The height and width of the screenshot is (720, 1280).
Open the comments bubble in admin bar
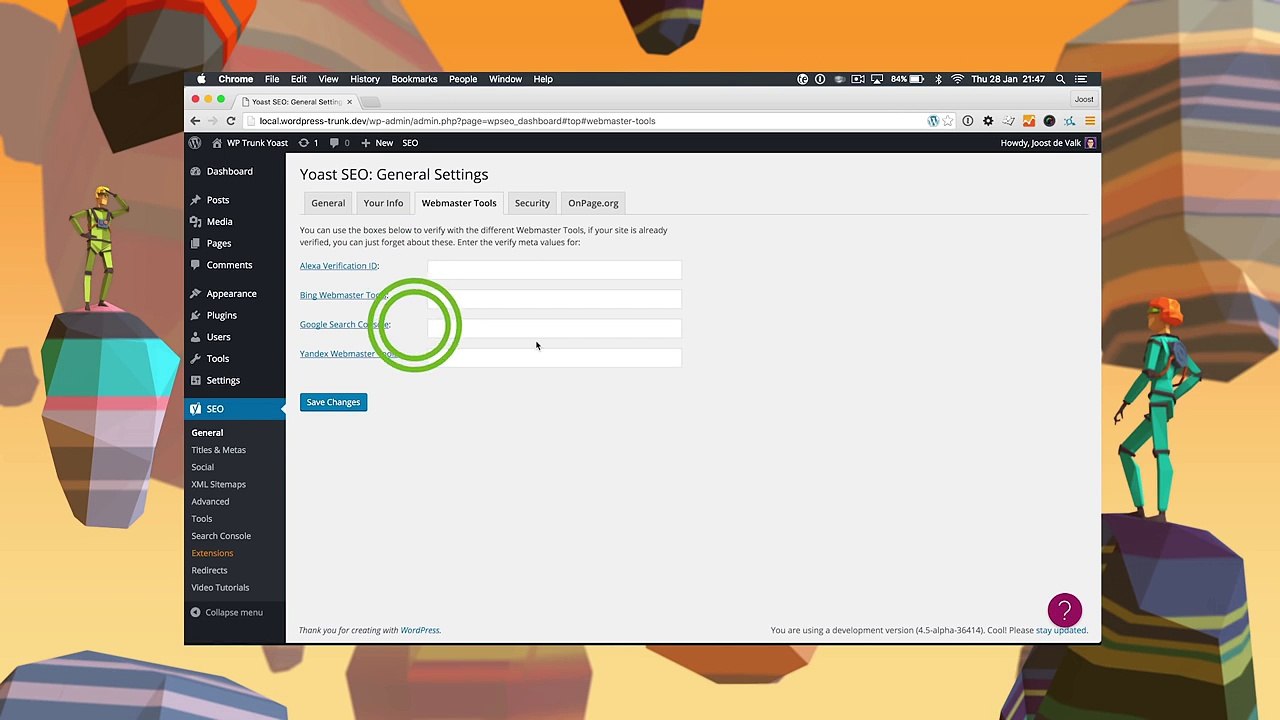point(339,143)
